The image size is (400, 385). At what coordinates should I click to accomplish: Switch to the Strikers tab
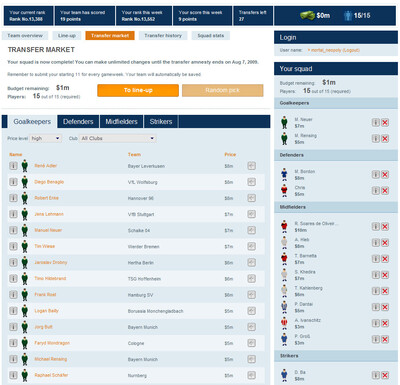pyautogui.click(x=161, y=122)
